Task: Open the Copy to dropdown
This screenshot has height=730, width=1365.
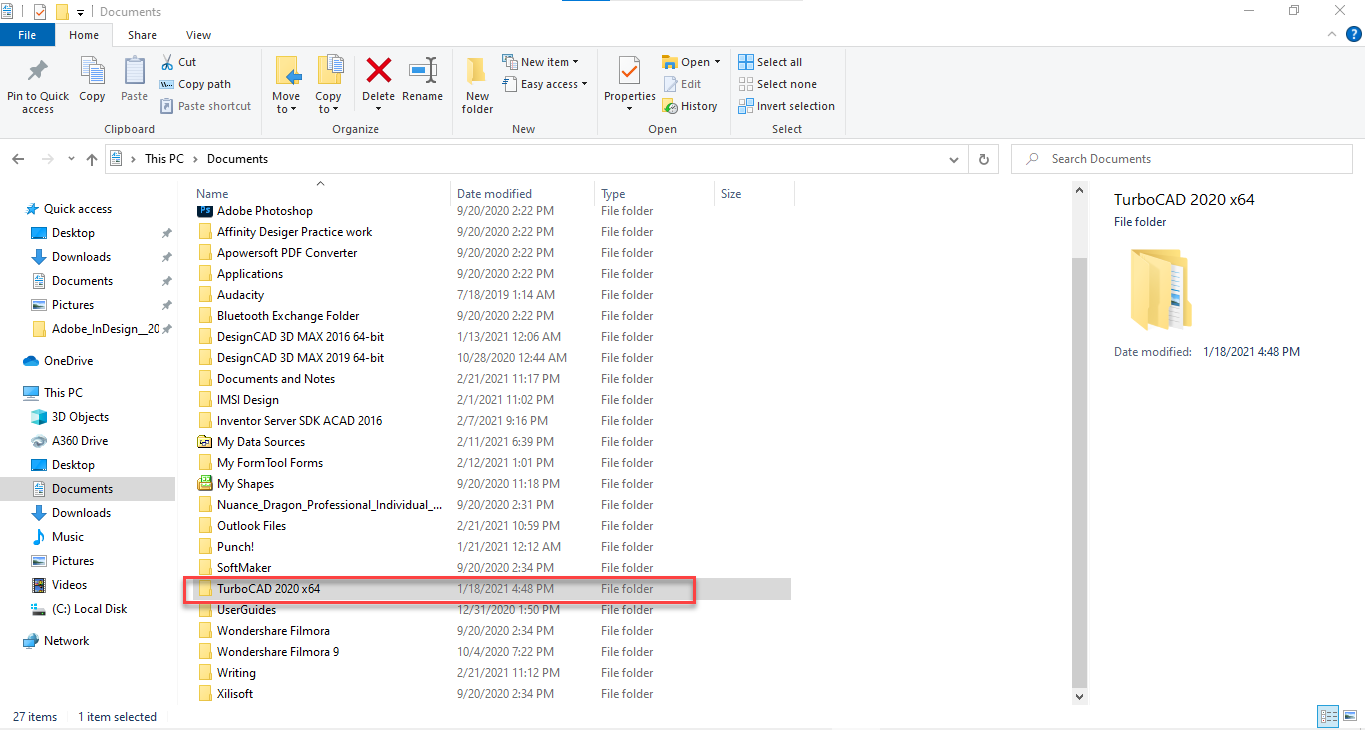Action: [x=329, y=103]
